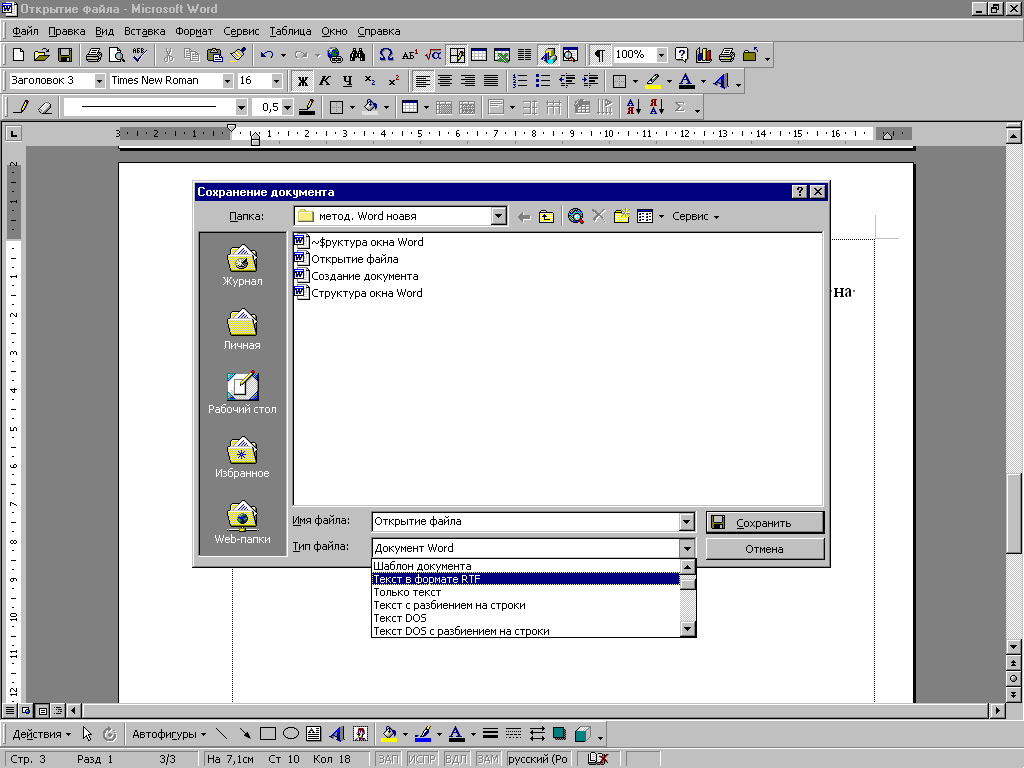1024x768 pixels.
Task: Create new folder in save dialog
Action: click(x=621, y=216)
